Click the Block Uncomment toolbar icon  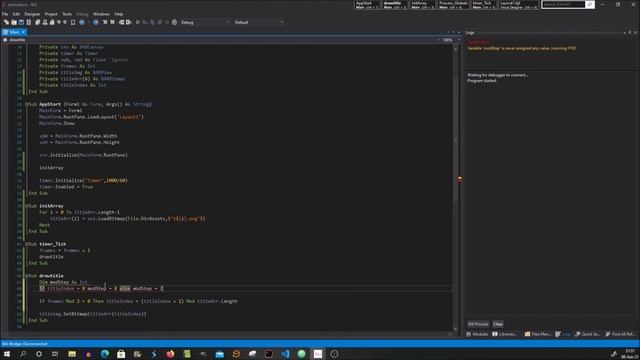(x=112, y=22)
